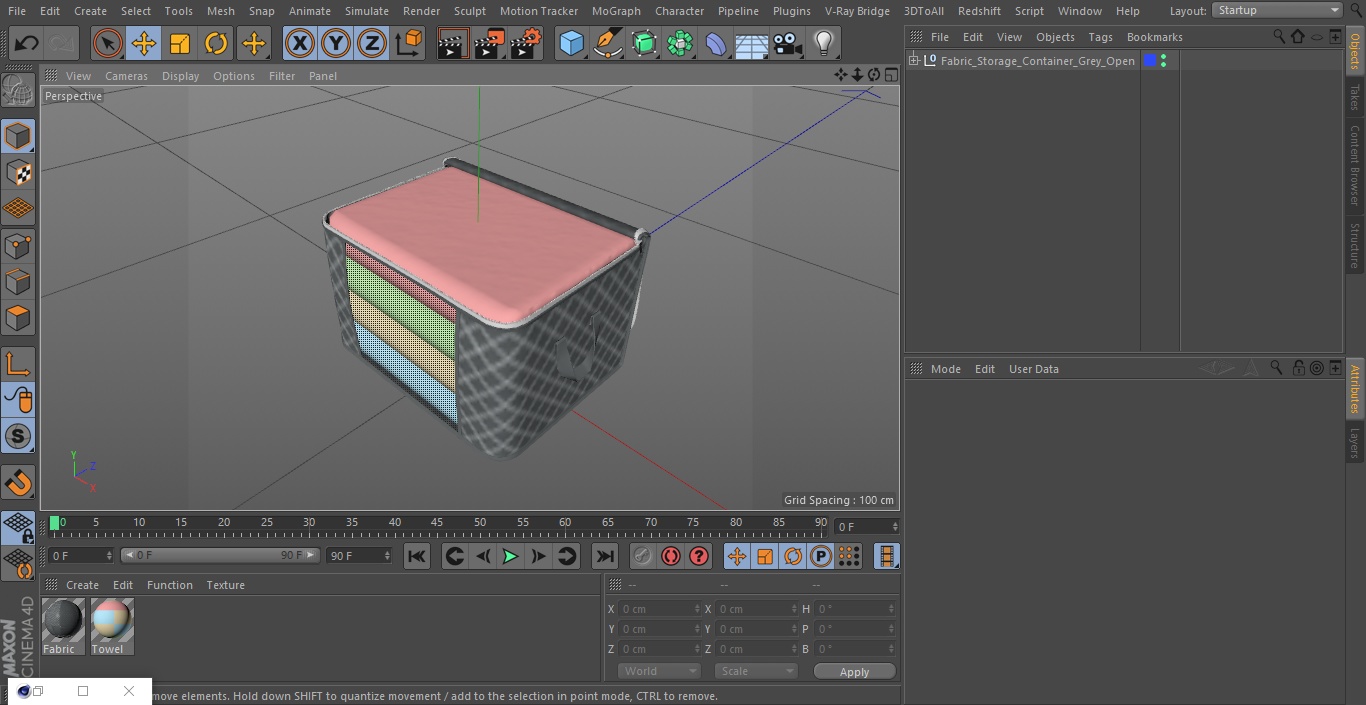The image size is (1366, 705).
Task: Click the Apply button
Action: pyautogui.click(x=854, y=672)
